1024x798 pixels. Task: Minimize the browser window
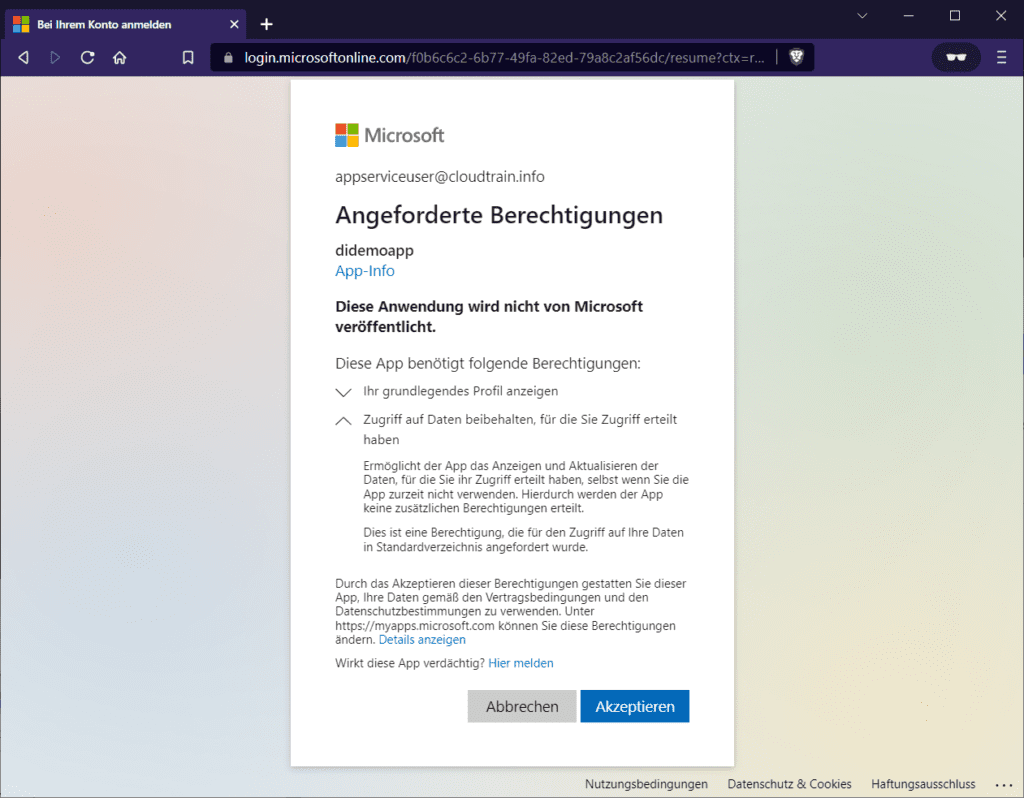pos(908,16)
